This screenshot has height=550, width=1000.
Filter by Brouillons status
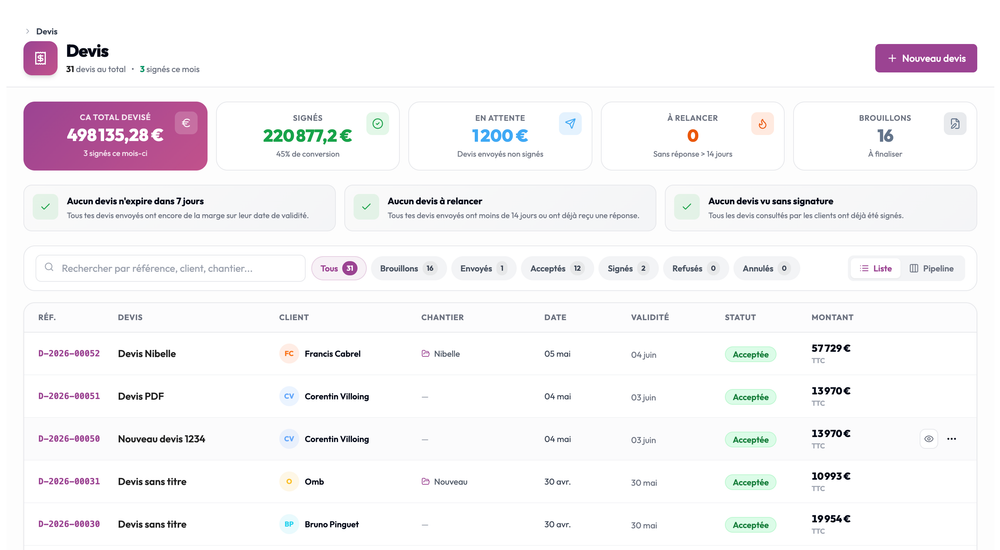tap(408, 269)
